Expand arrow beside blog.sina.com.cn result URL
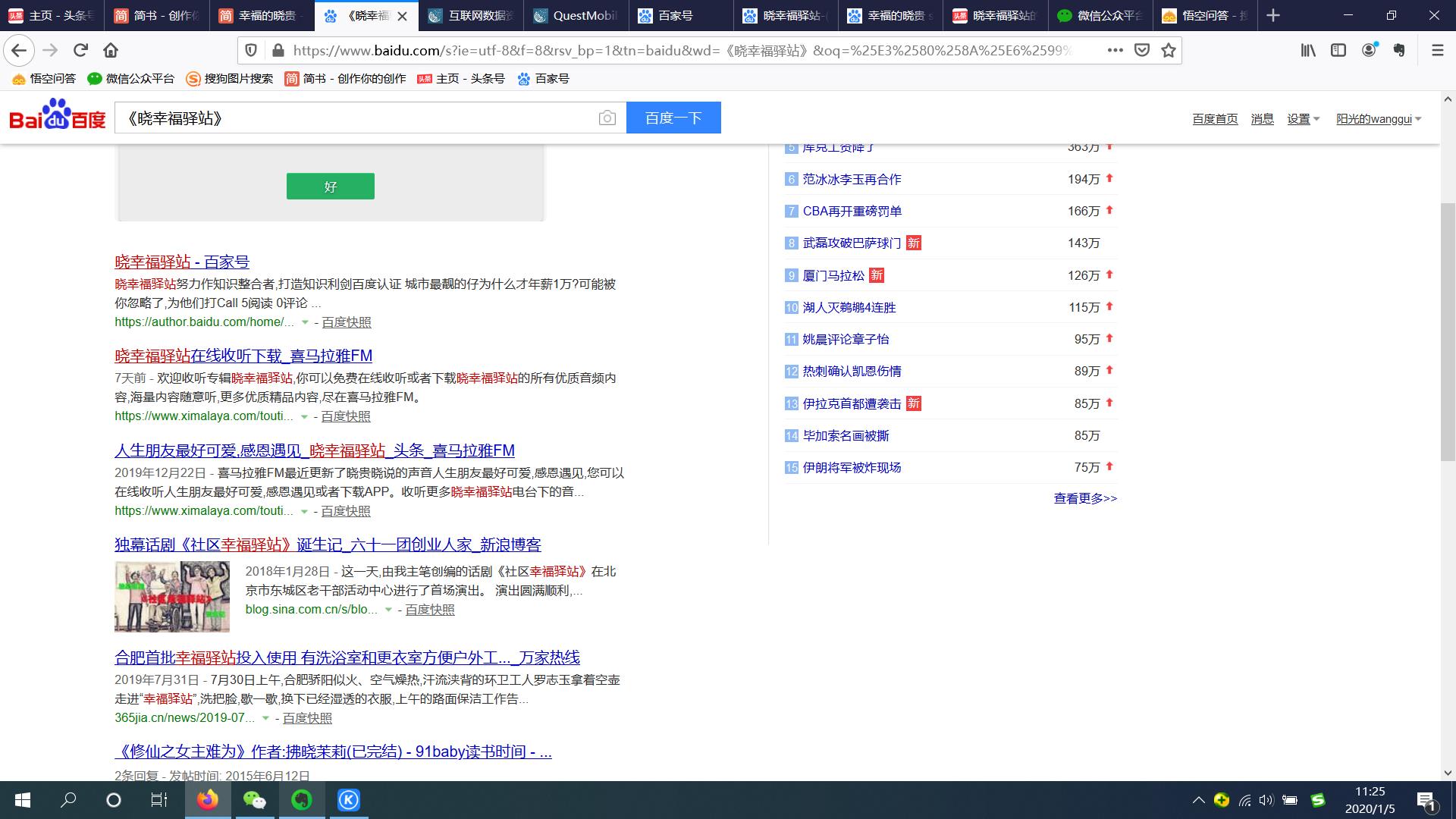Viewport: 1456px width, 819px height. point(388,610)
